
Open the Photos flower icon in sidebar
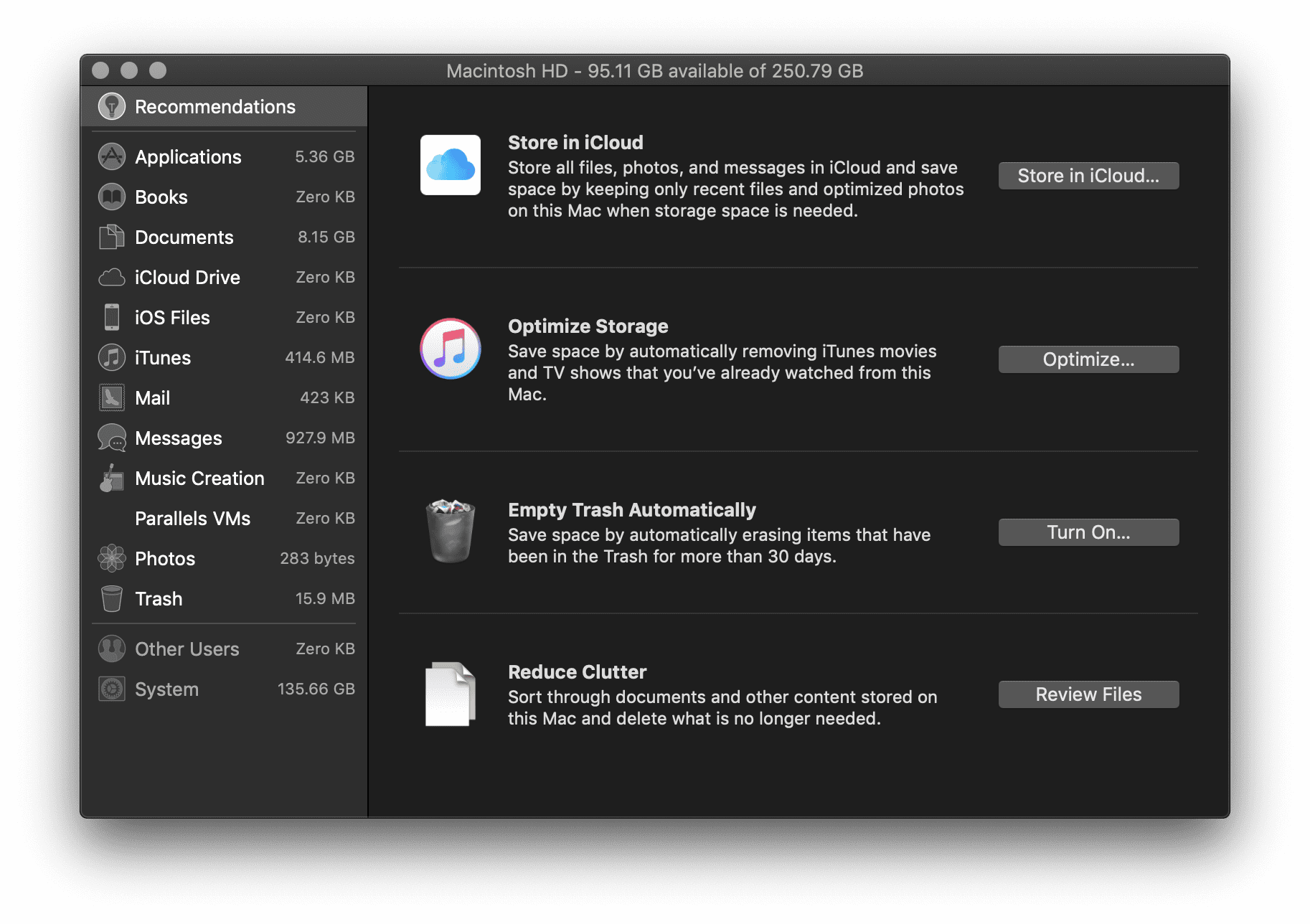[x=112, y=558]
